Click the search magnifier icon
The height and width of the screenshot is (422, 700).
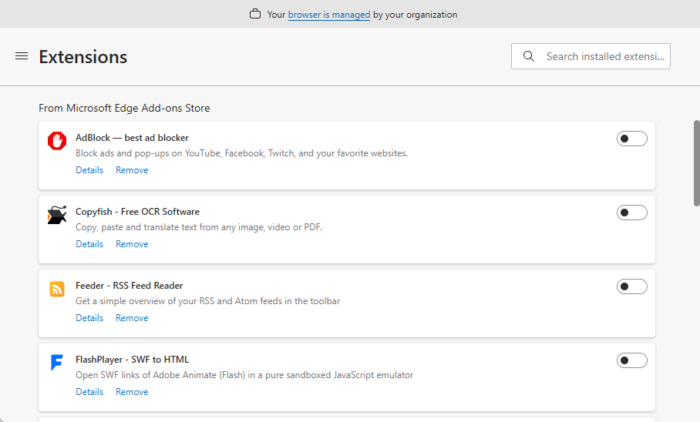527,57
